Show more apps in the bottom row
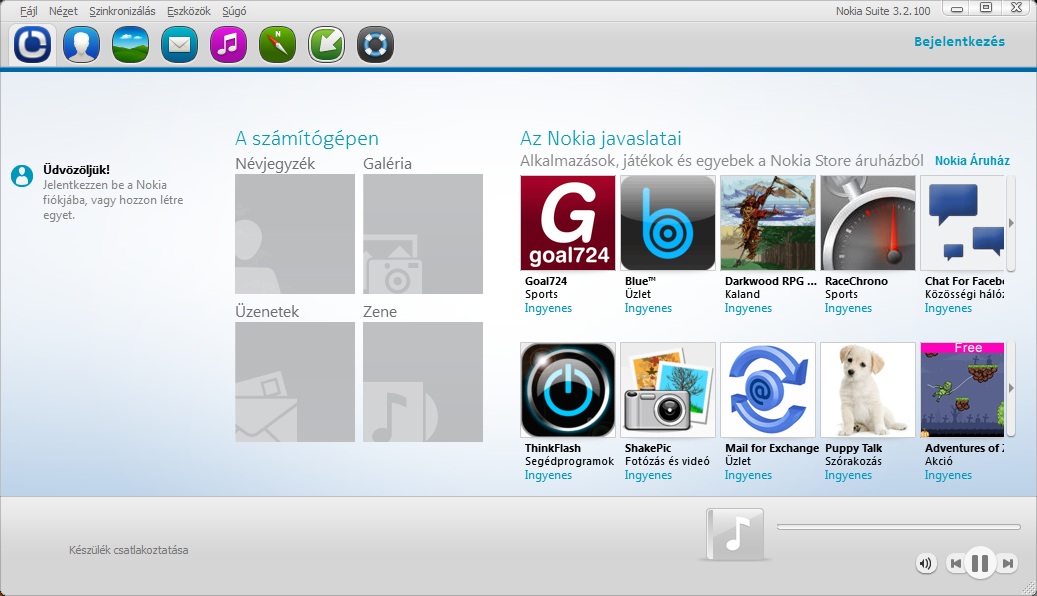Image resolution: width=1037 pixels, height=596 pixels. tap(1011, 388)
